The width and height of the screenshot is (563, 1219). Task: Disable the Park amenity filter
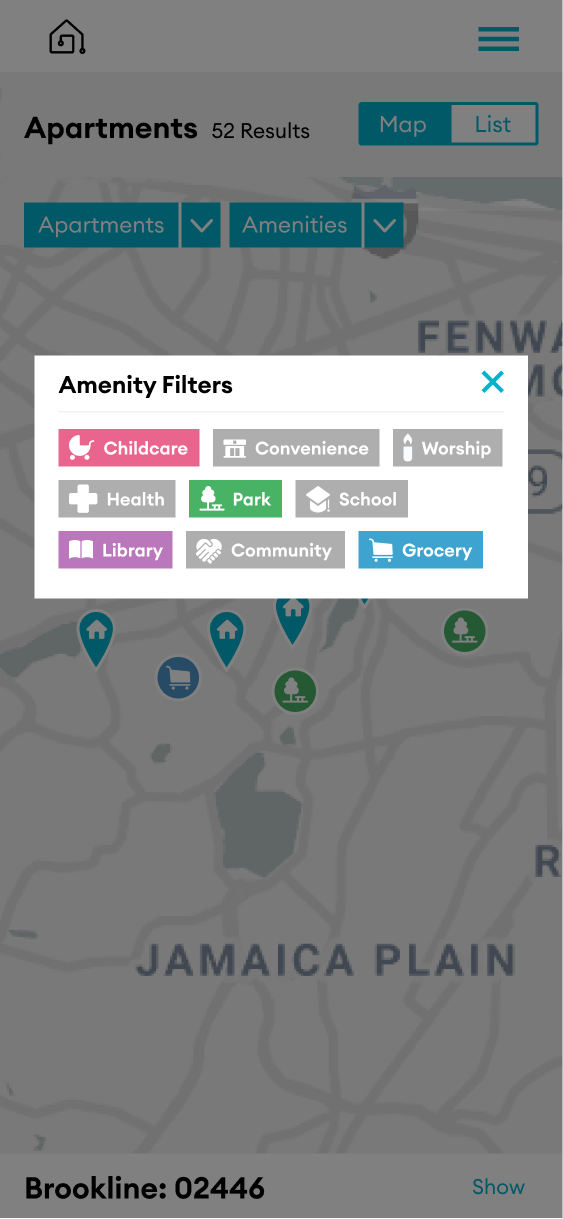pos(236,499)
